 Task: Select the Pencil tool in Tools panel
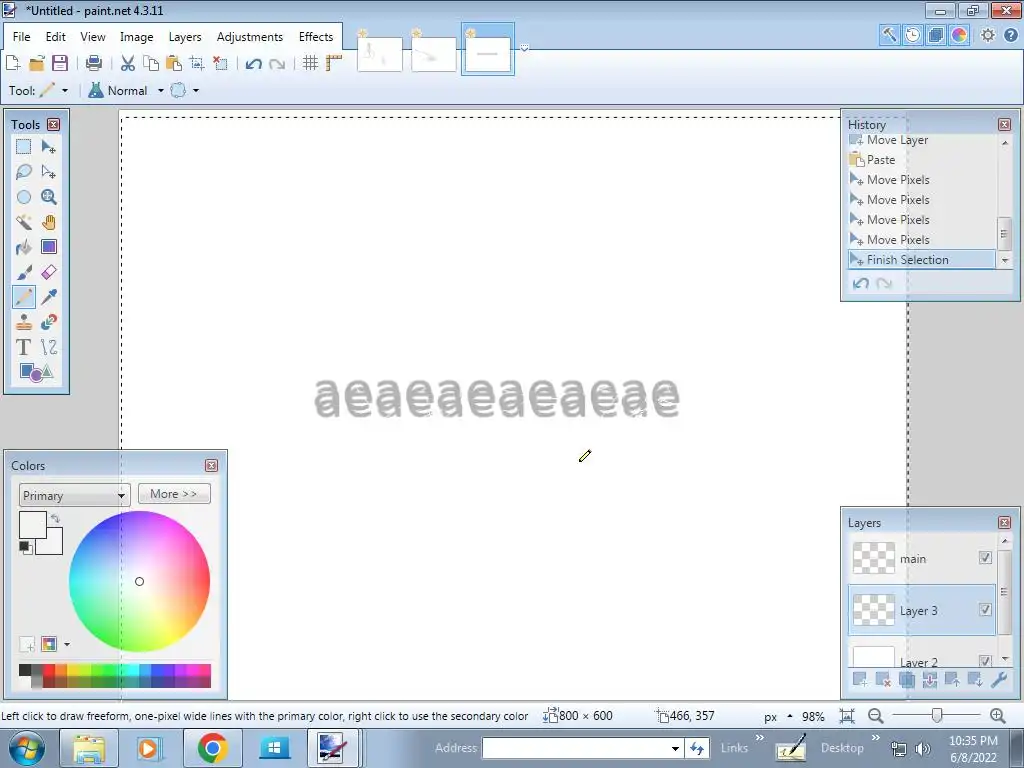(x=24, y=297)
